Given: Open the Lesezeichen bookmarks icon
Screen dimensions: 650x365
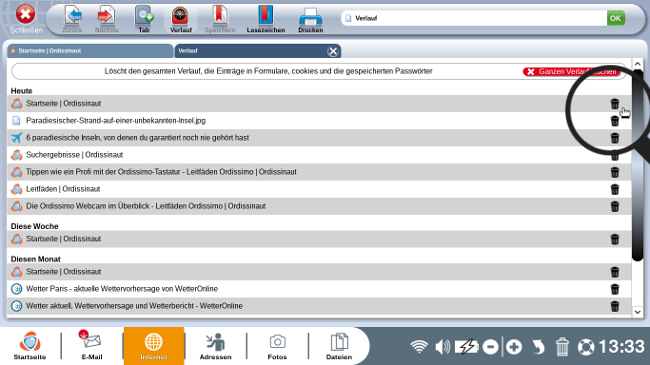Looking at the screenshot, I should coord(265,19).
